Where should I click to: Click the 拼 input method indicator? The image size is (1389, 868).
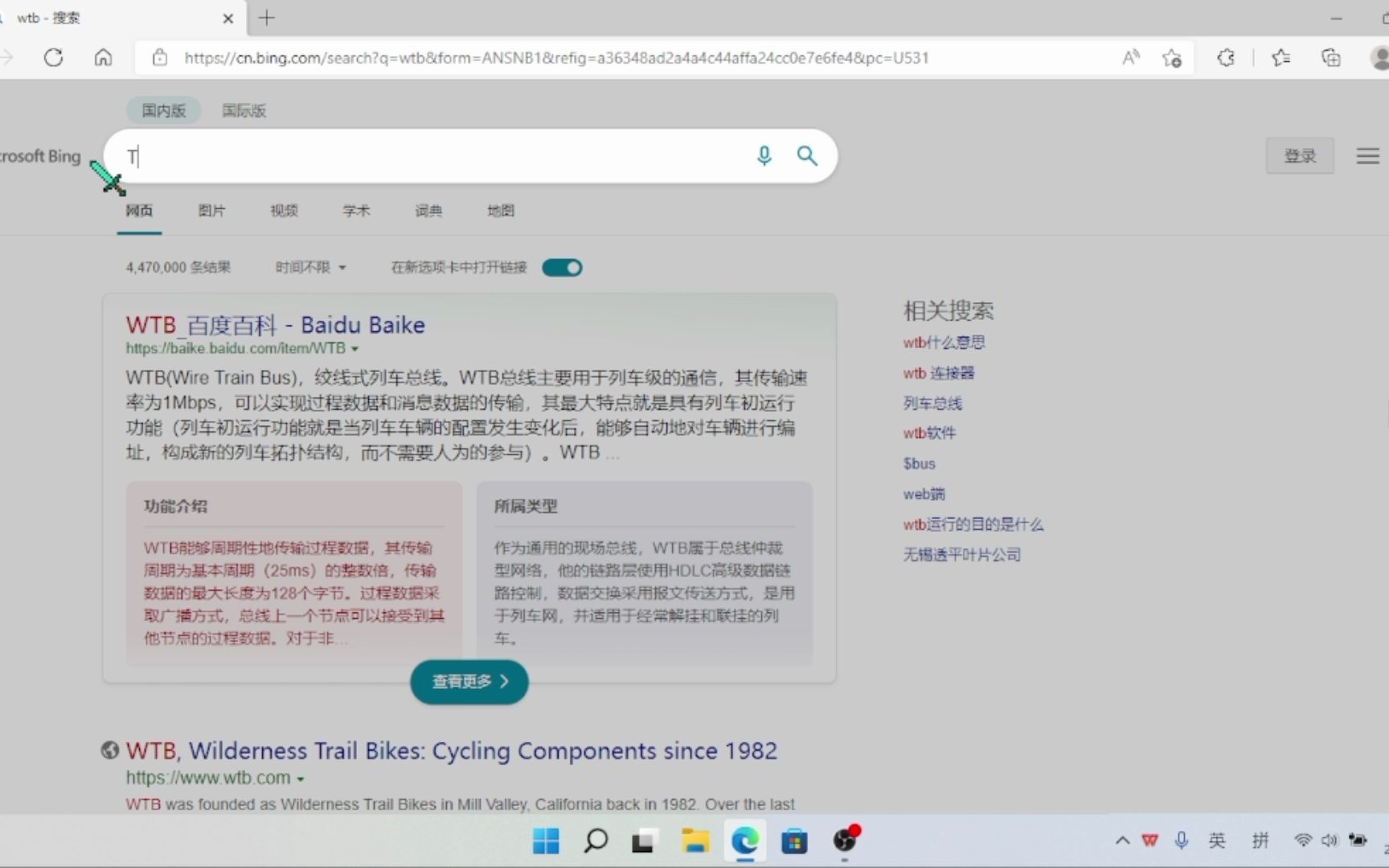1260,841
